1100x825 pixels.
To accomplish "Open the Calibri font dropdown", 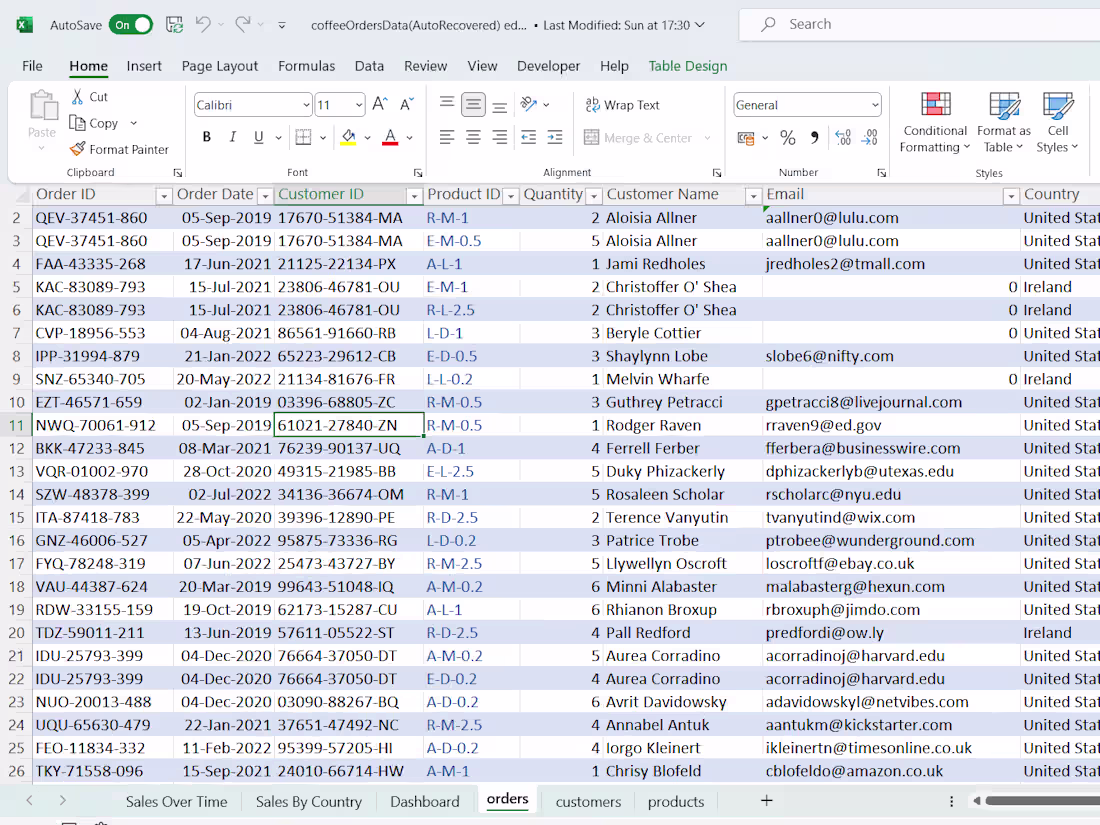I will coord(306,104).
